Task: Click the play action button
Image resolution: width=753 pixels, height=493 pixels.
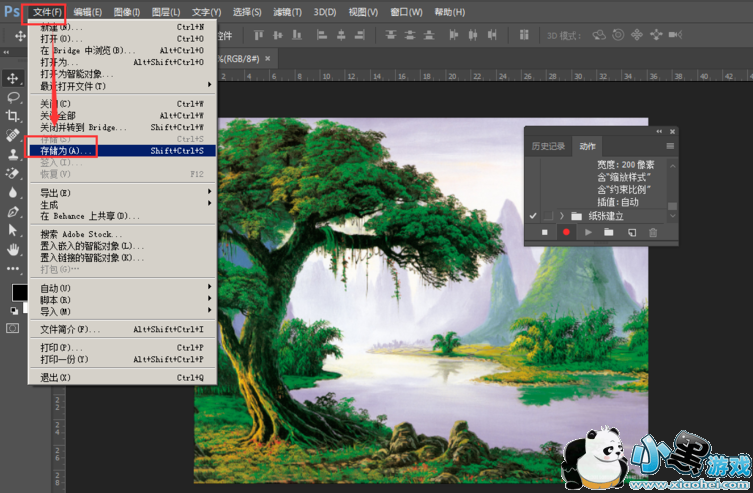Action: pyautogui.click(x=588, y=232)
